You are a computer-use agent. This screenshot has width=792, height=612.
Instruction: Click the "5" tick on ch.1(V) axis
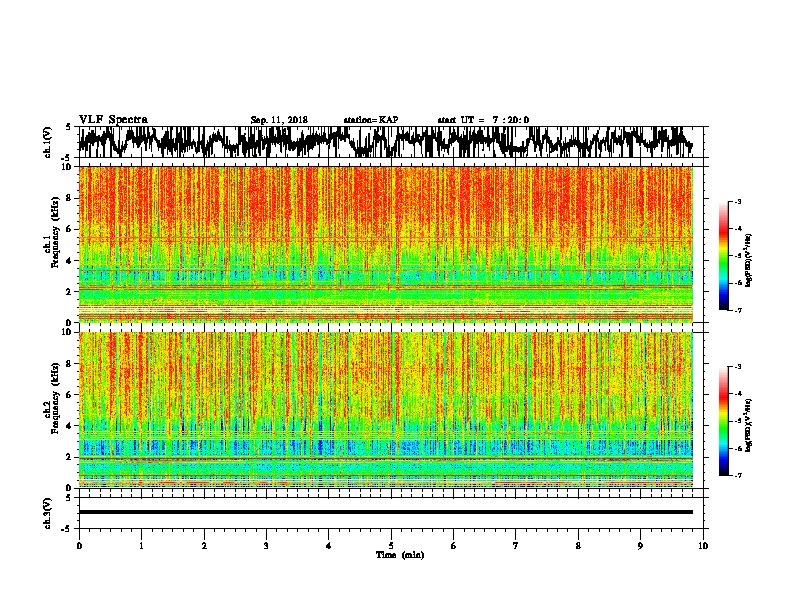[x=68, y=127]
